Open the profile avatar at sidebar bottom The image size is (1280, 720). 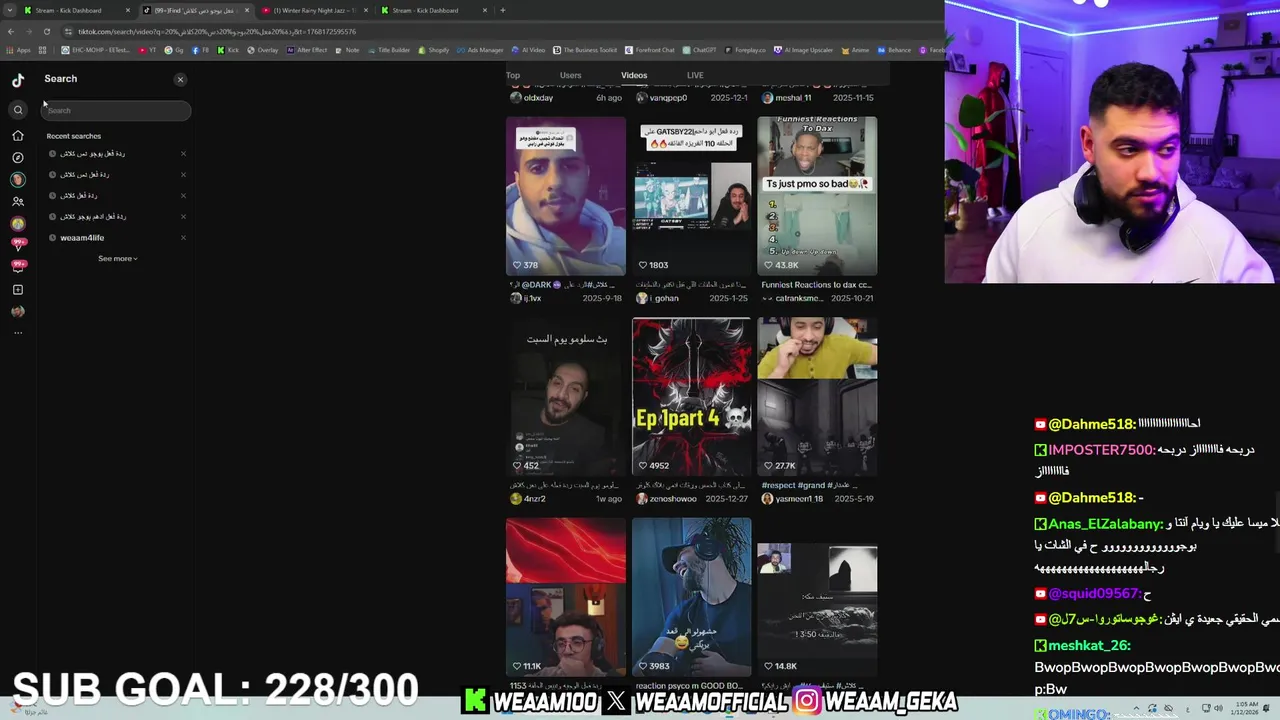(x=18, y=311)
